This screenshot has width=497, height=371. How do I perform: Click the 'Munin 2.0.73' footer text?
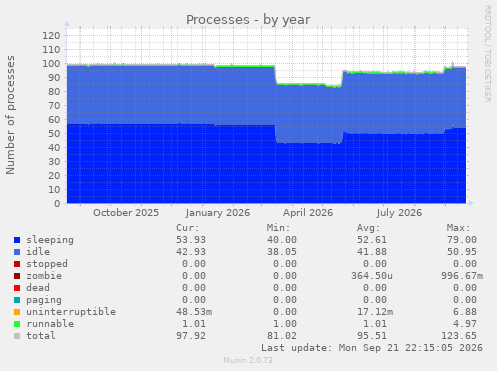click(x=248, y=360)
